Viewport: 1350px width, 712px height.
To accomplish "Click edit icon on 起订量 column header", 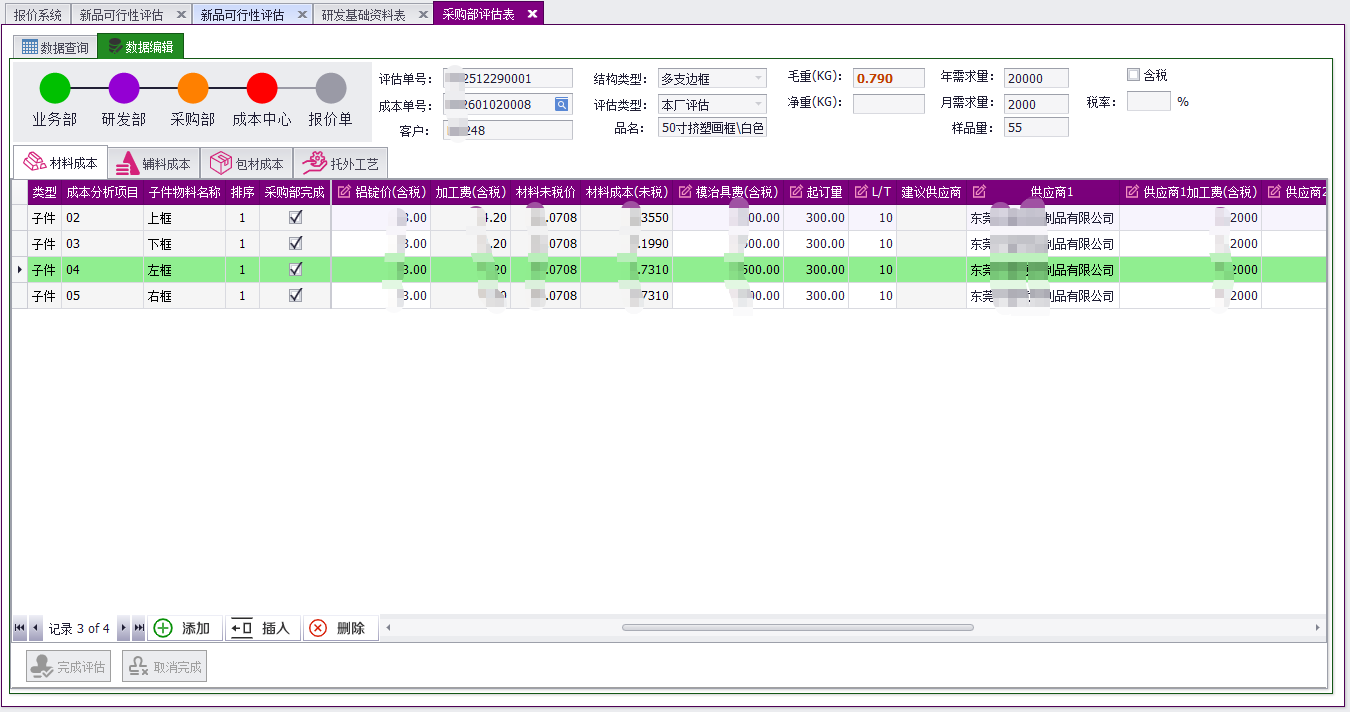I will [796, 192].
